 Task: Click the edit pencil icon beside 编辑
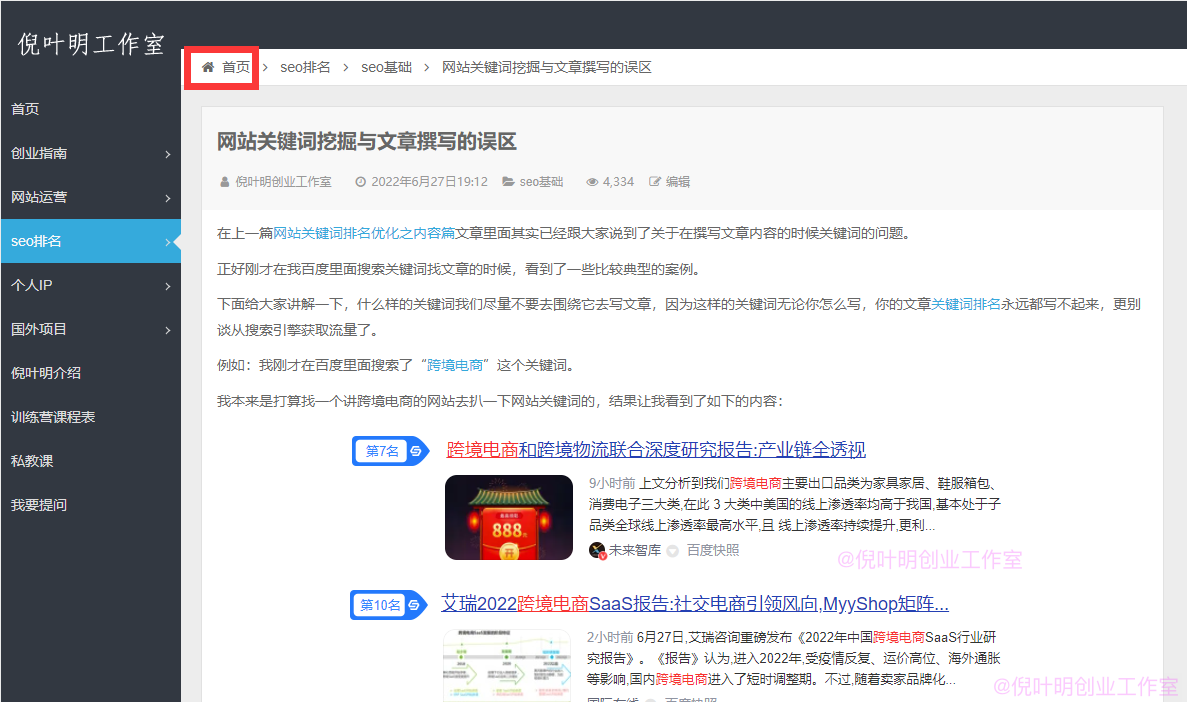[x=655, y=182]
